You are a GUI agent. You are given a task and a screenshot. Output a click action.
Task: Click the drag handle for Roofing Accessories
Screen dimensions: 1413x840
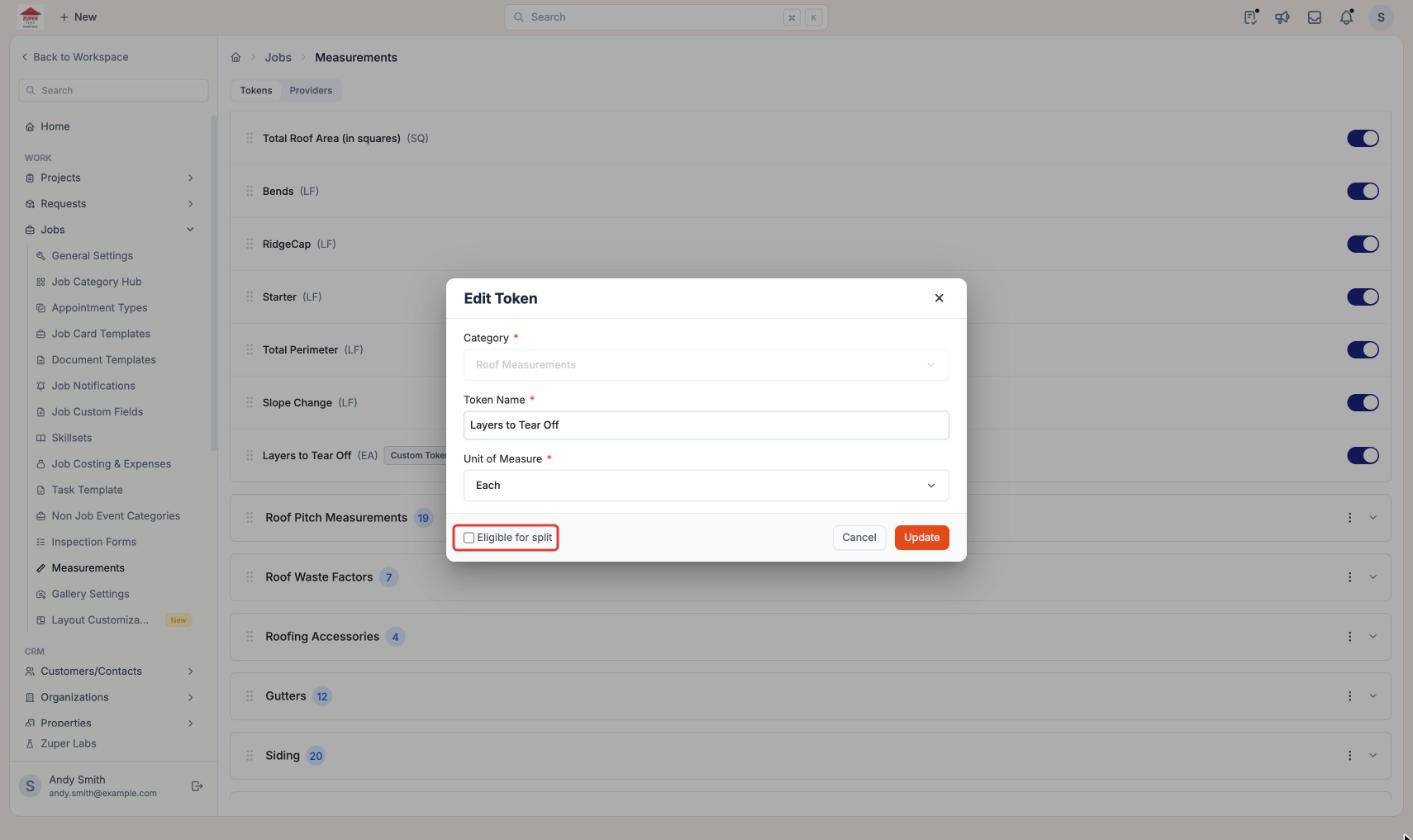pos(249,637)
